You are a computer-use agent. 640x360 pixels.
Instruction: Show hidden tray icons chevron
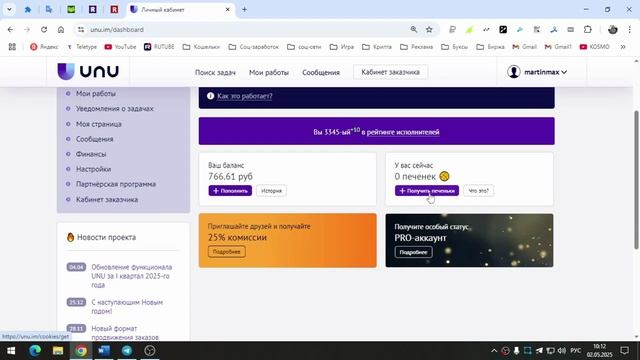coord(494,351)
